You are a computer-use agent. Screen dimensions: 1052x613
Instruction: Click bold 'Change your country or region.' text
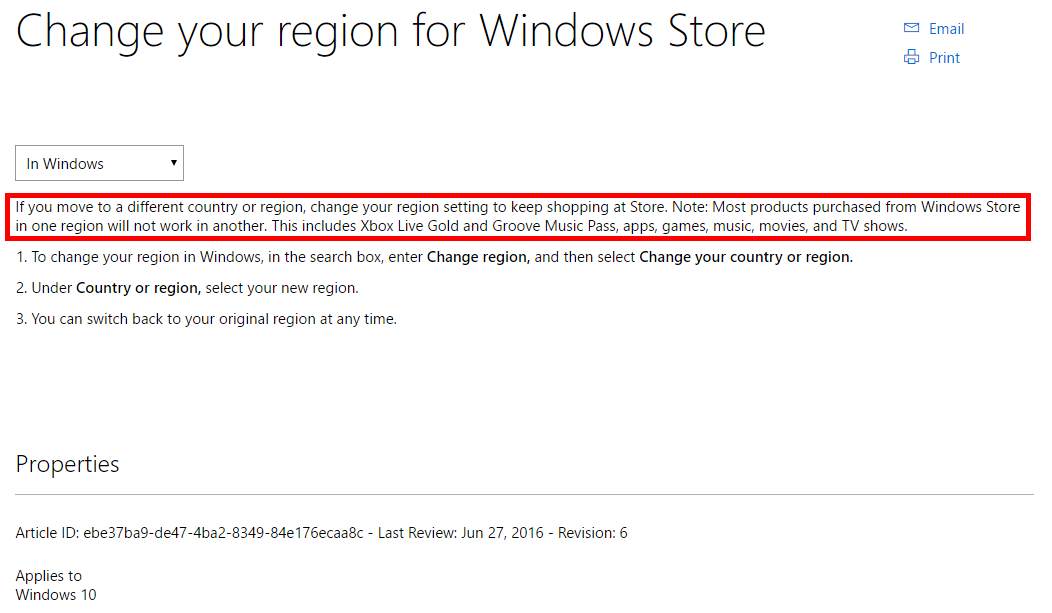(x=746, y=257)
